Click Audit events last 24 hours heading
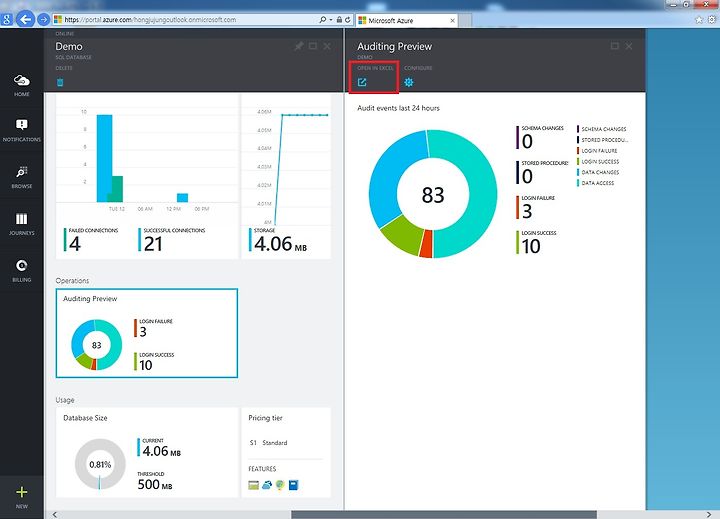Viewport: 720px width, 519px height. coord(398,108)
